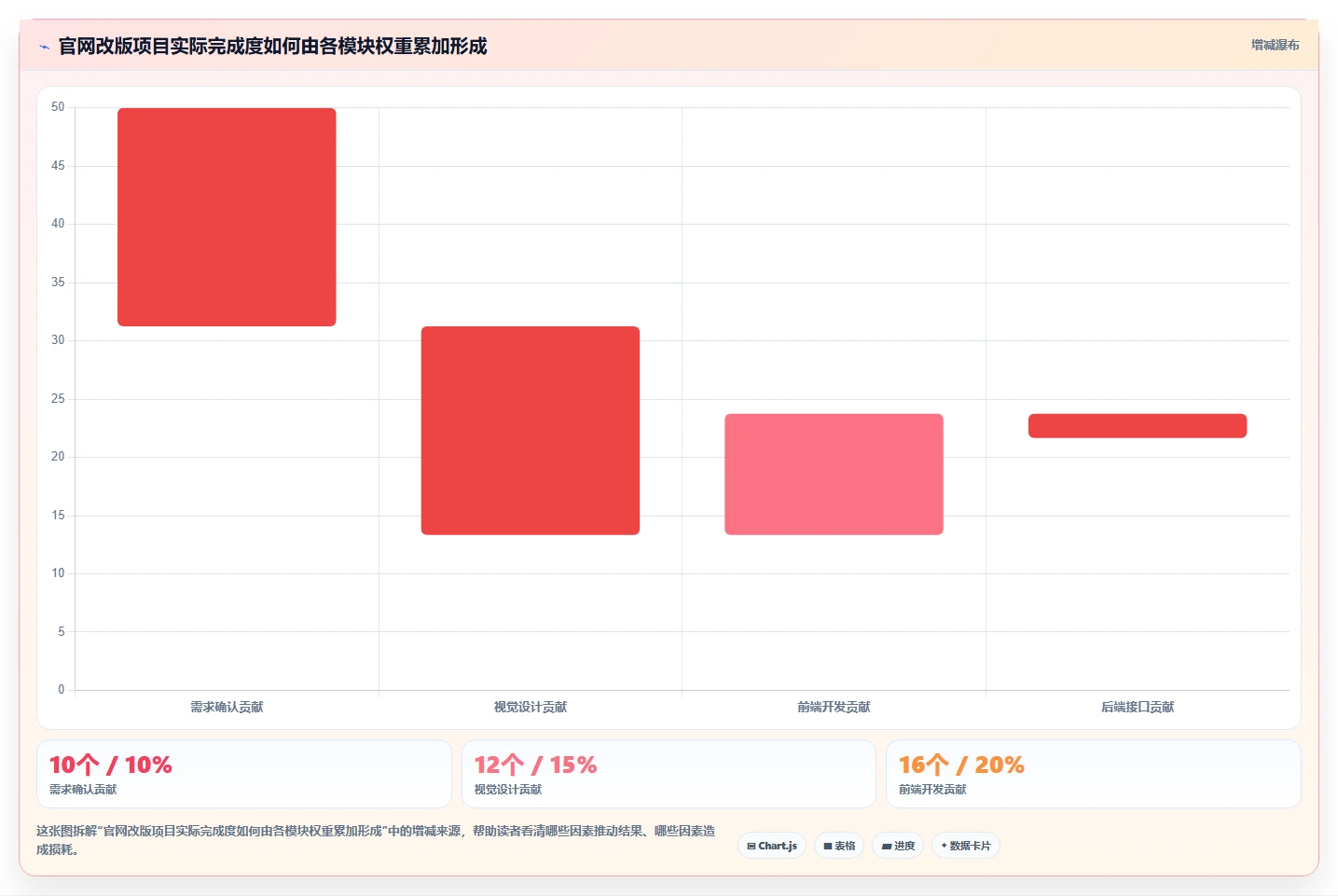
Task: Open the 16个 / 20% data card
Action: (x=1093, y=774)
